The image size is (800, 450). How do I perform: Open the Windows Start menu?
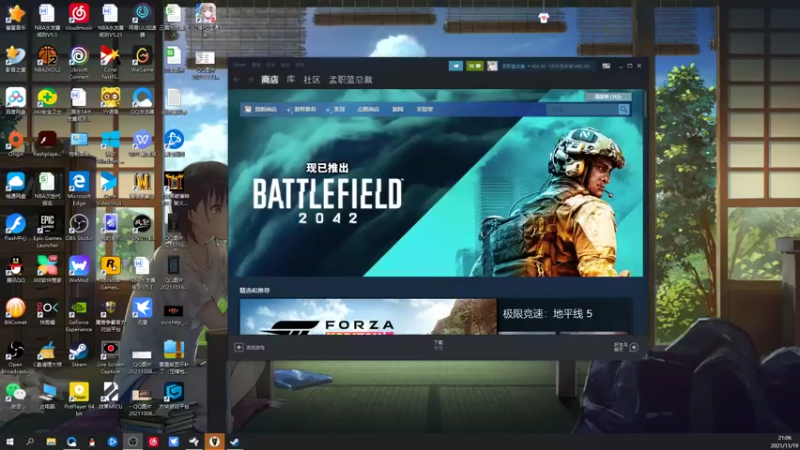coord(9,442)
